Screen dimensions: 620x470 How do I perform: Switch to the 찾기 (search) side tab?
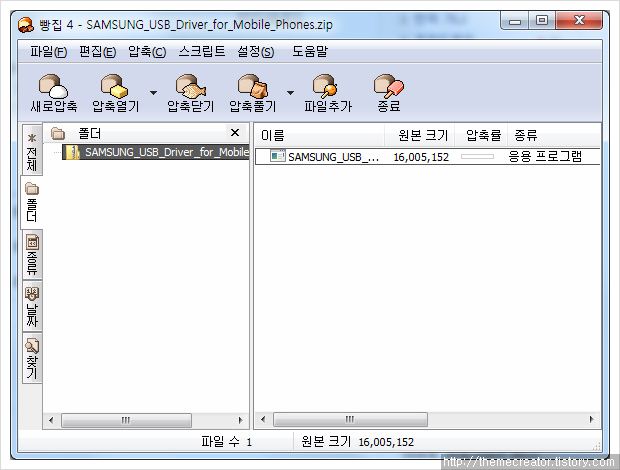[32, 358]
